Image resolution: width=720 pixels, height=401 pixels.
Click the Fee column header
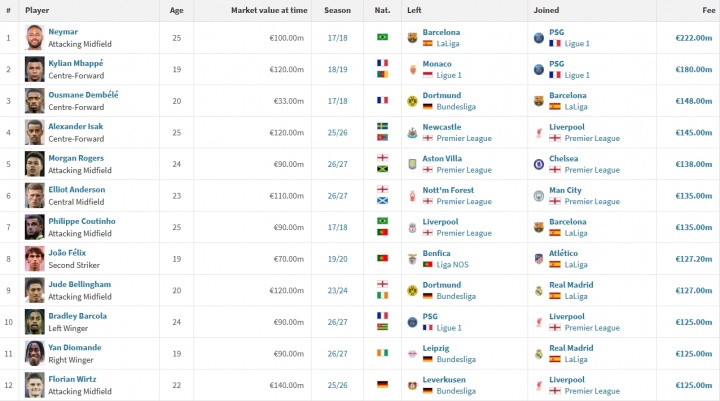[x=709, y=10]
